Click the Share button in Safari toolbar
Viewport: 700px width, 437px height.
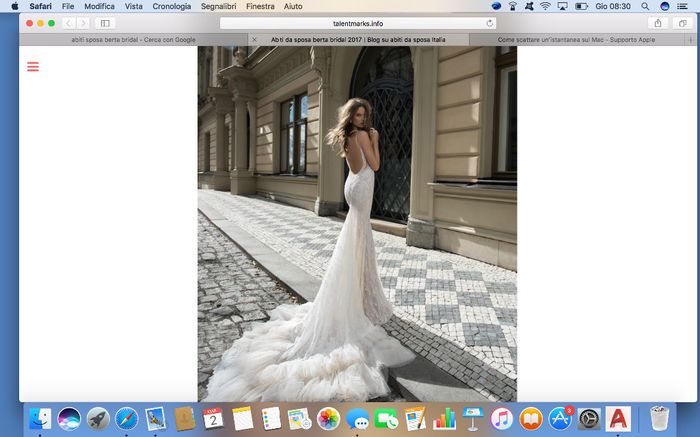tap(657, 23)
